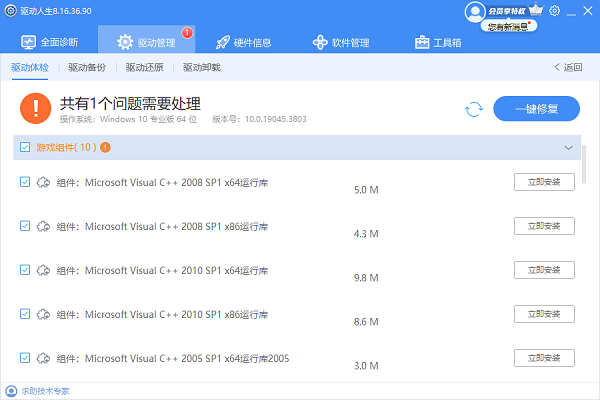Switch to 驱动备份 sub-tab
This screenshot has width=600, height=400.
pos(87,67)
